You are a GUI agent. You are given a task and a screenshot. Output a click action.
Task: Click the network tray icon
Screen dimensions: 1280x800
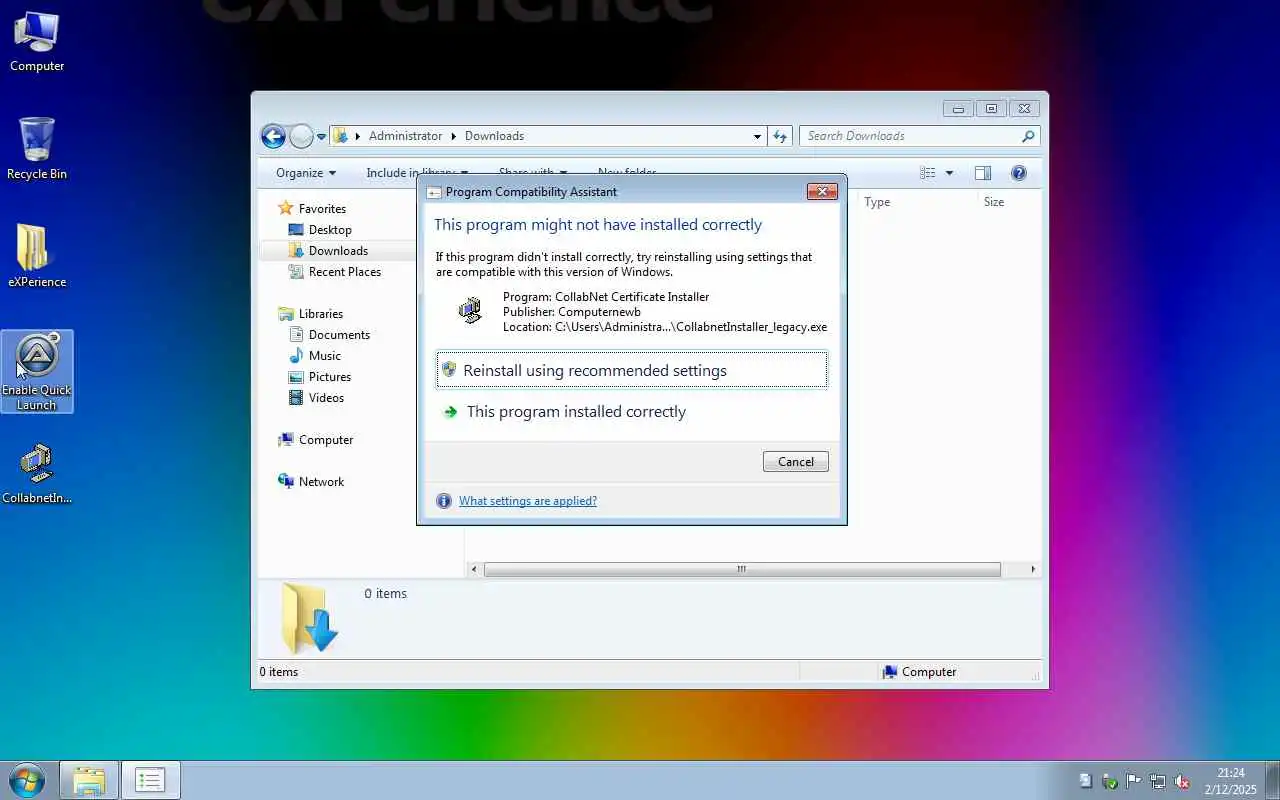pos(1158,781)
